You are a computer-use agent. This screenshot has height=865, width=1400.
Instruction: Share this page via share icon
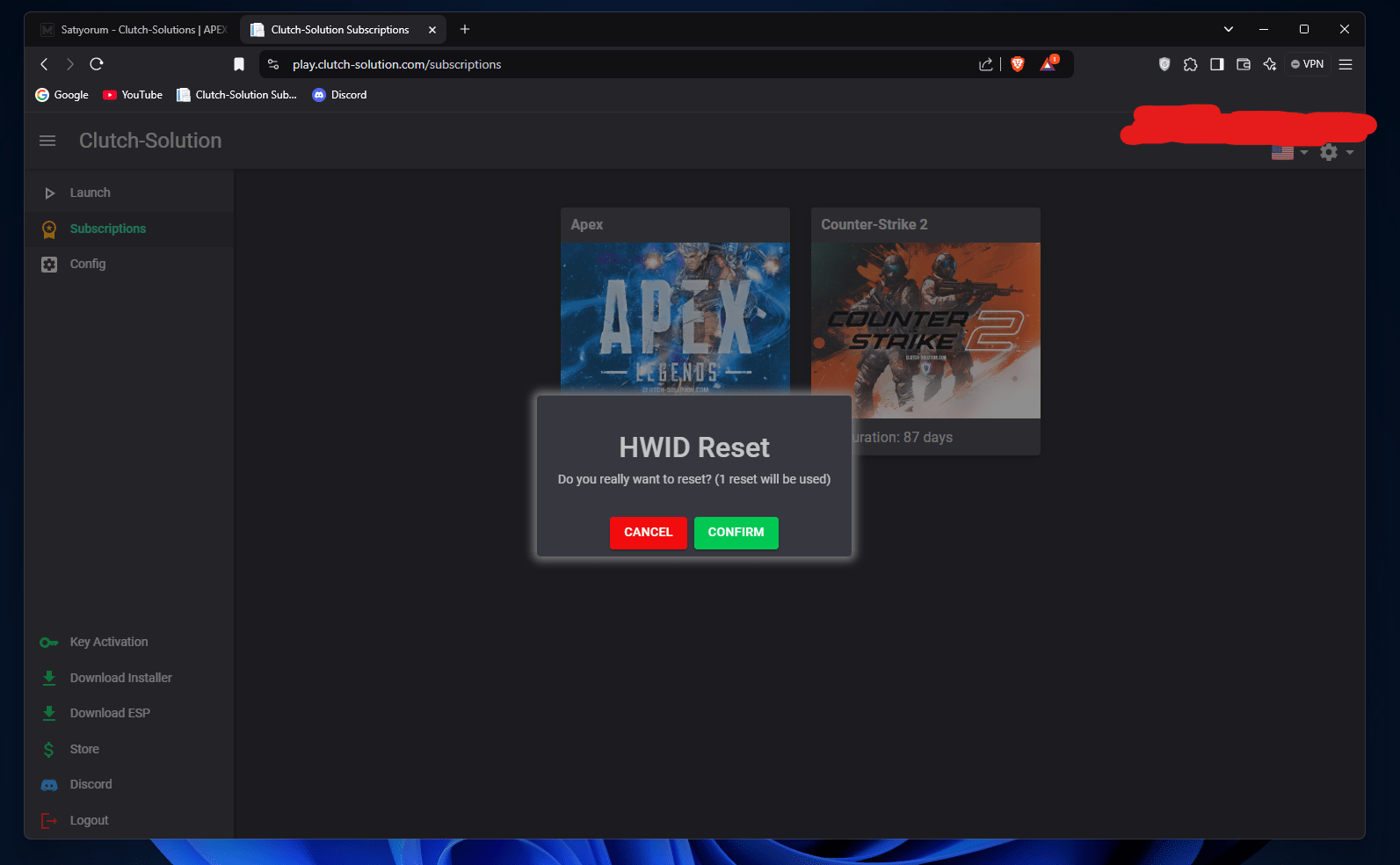pos(986,64)
